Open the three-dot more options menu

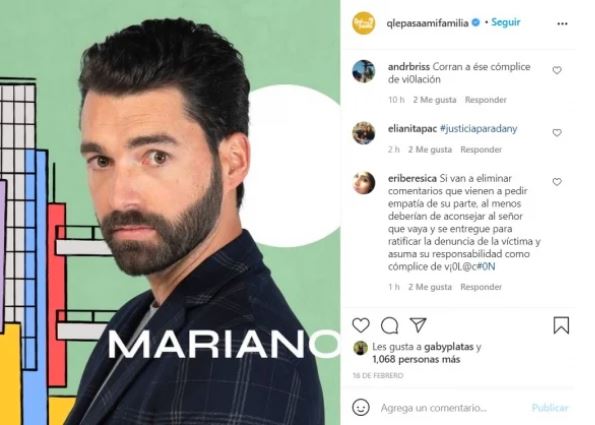pos(562,24)
